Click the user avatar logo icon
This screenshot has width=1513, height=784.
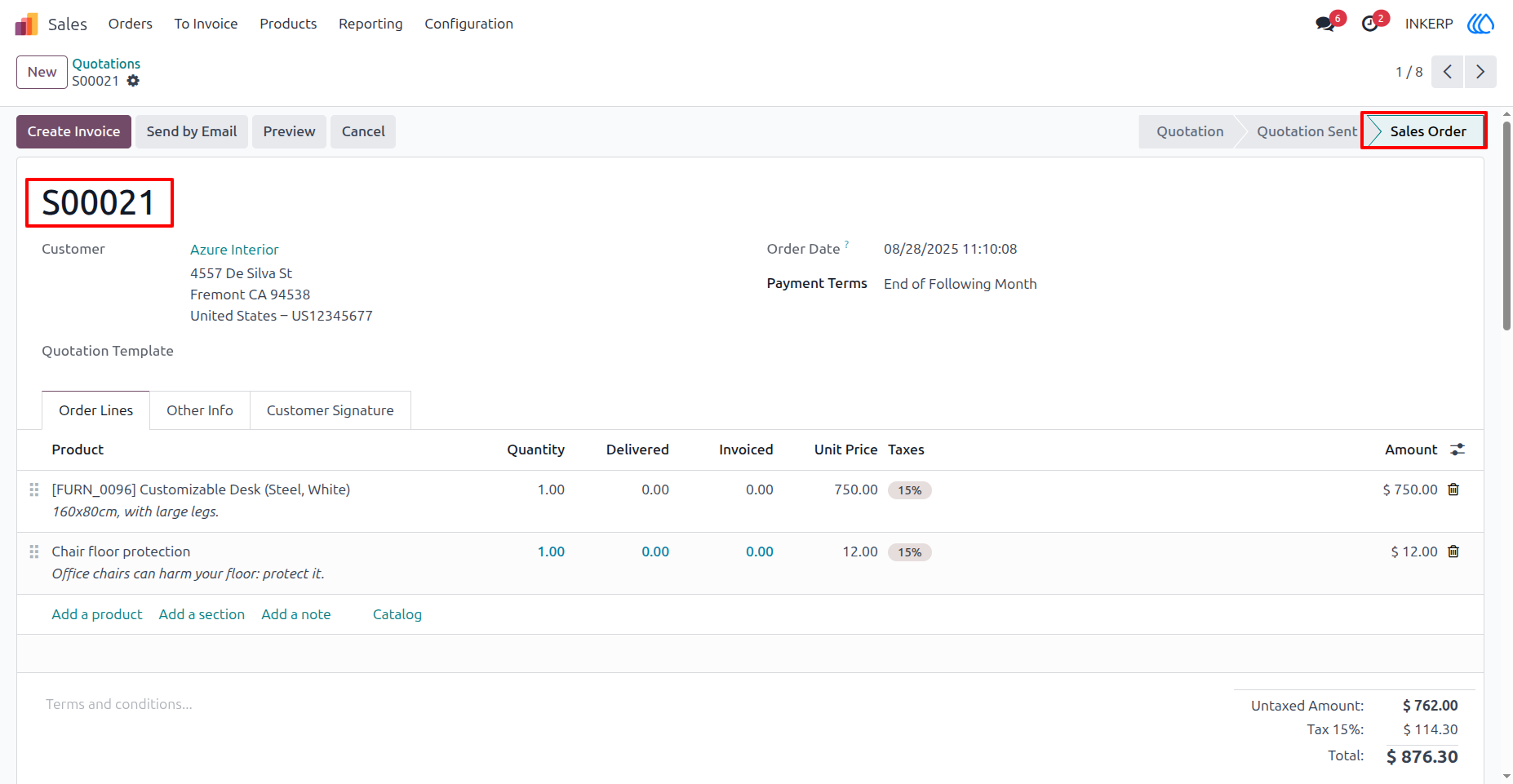(1480, 24)
